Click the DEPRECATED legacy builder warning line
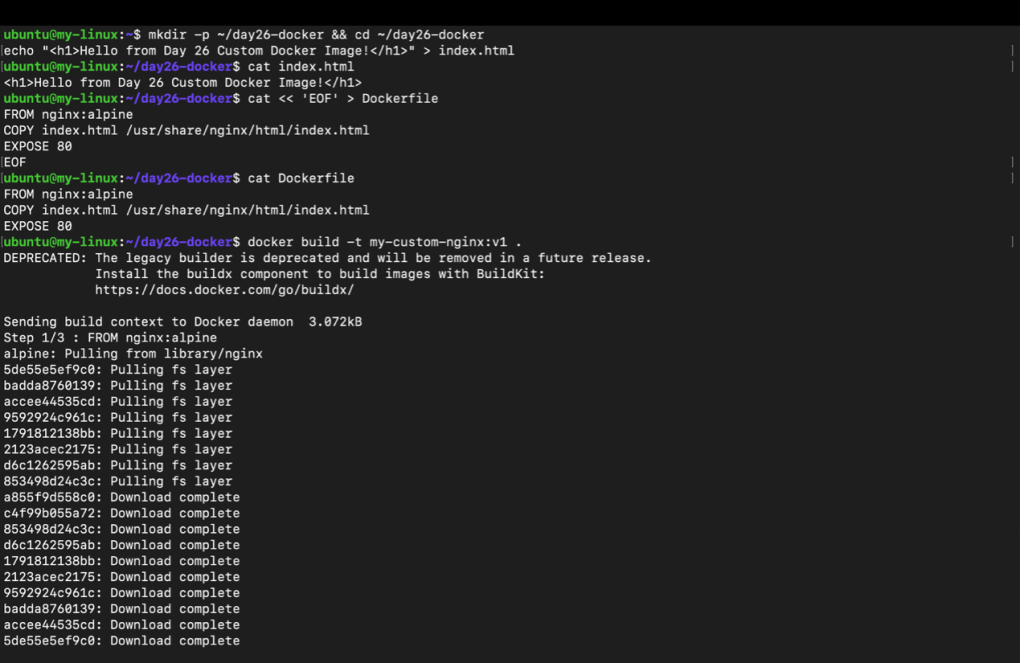The image size is (1024, 663). pos(328,258)
